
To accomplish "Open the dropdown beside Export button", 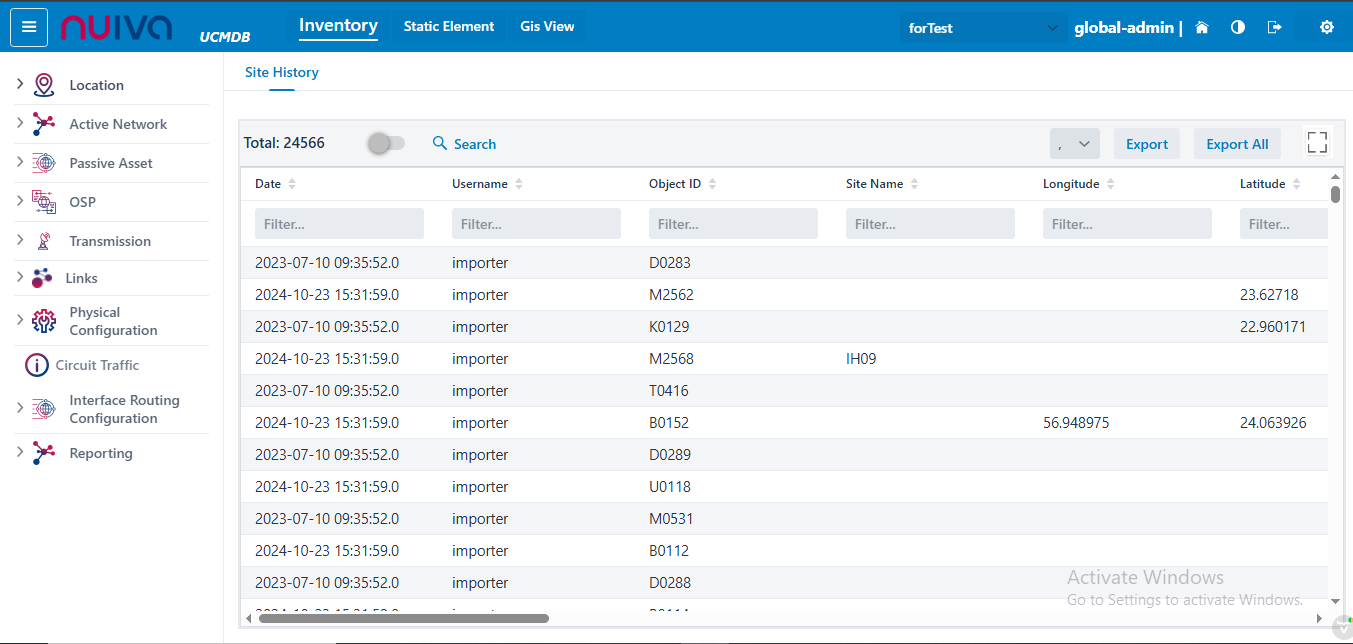I will click(x=1075, y=144).
